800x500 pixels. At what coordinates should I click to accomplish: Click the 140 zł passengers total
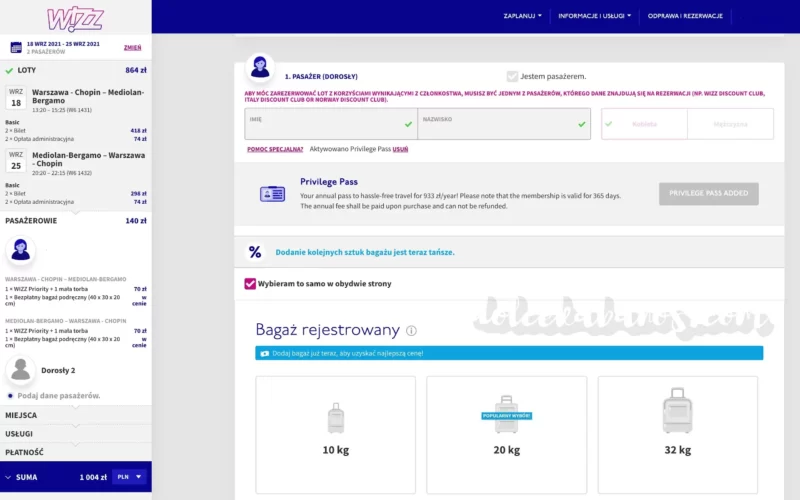pyautogui.click(x=136, y=221)
